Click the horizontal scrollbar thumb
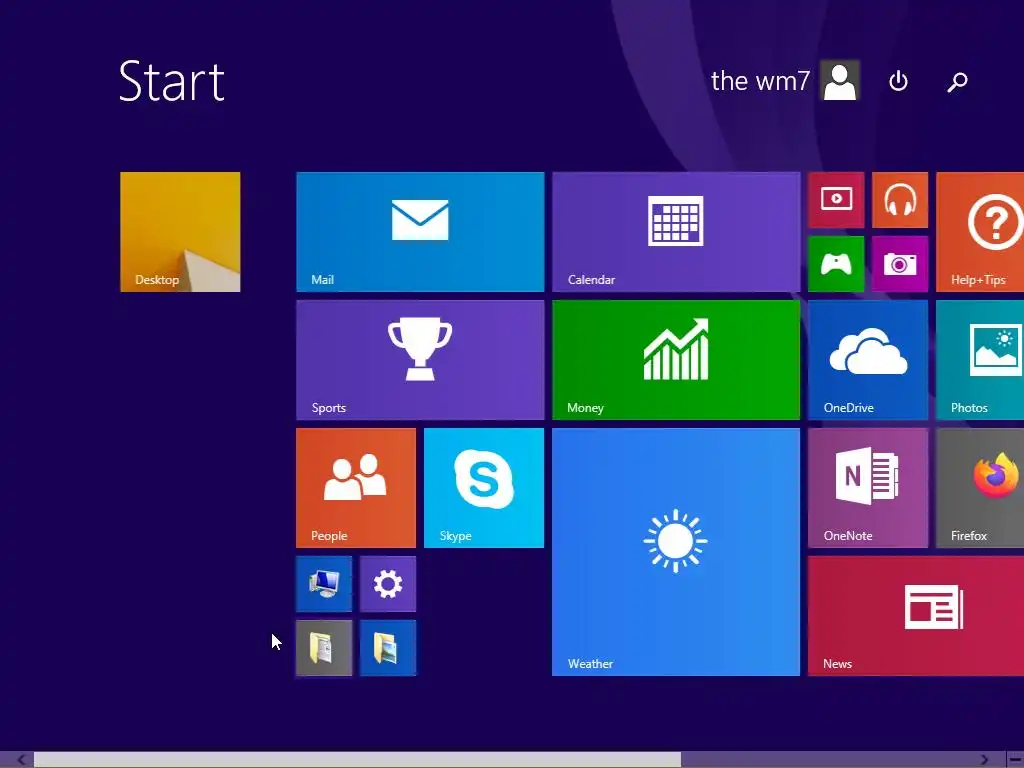 (x=357, y=760)
